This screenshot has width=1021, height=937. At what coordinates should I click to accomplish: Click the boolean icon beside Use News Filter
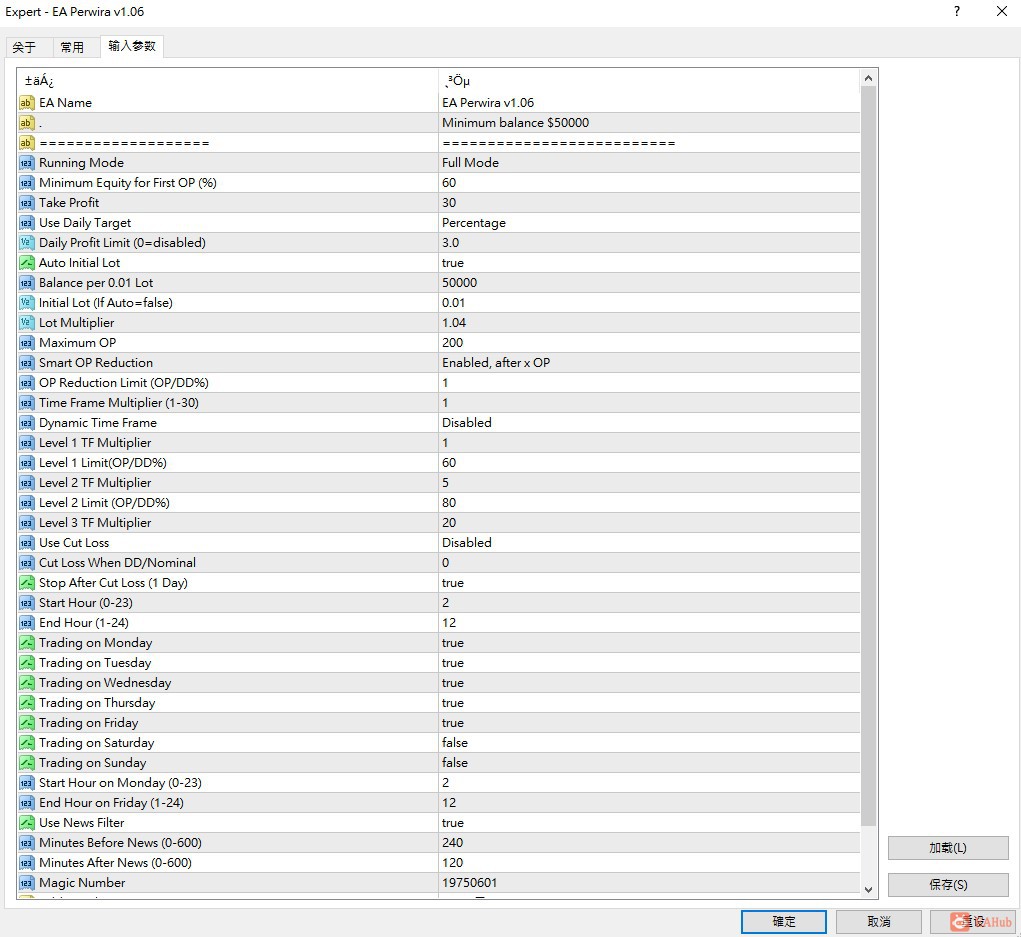tap(26, 822)
